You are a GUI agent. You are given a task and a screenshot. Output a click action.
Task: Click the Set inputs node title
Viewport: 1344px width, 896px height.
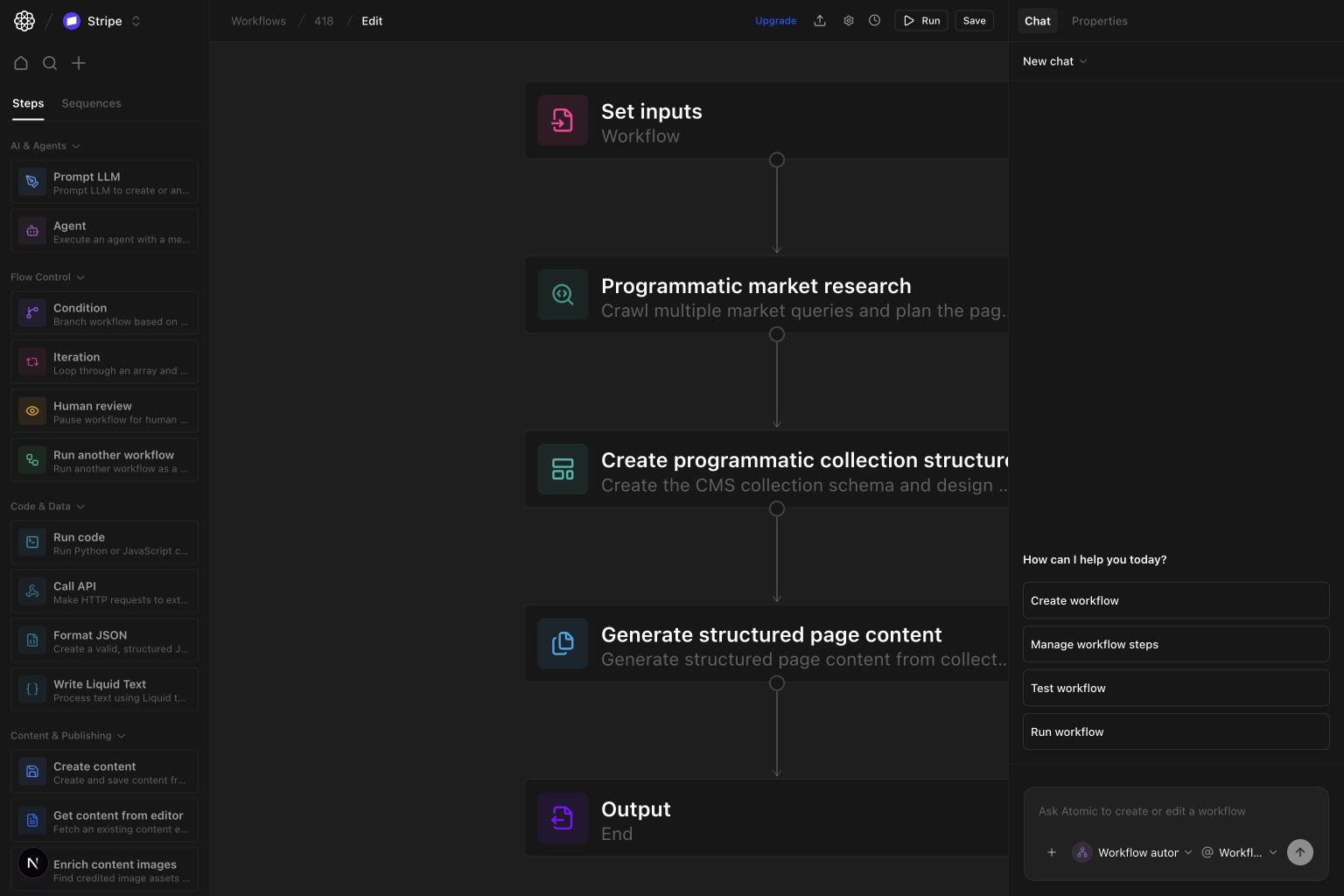coord(652,111)
